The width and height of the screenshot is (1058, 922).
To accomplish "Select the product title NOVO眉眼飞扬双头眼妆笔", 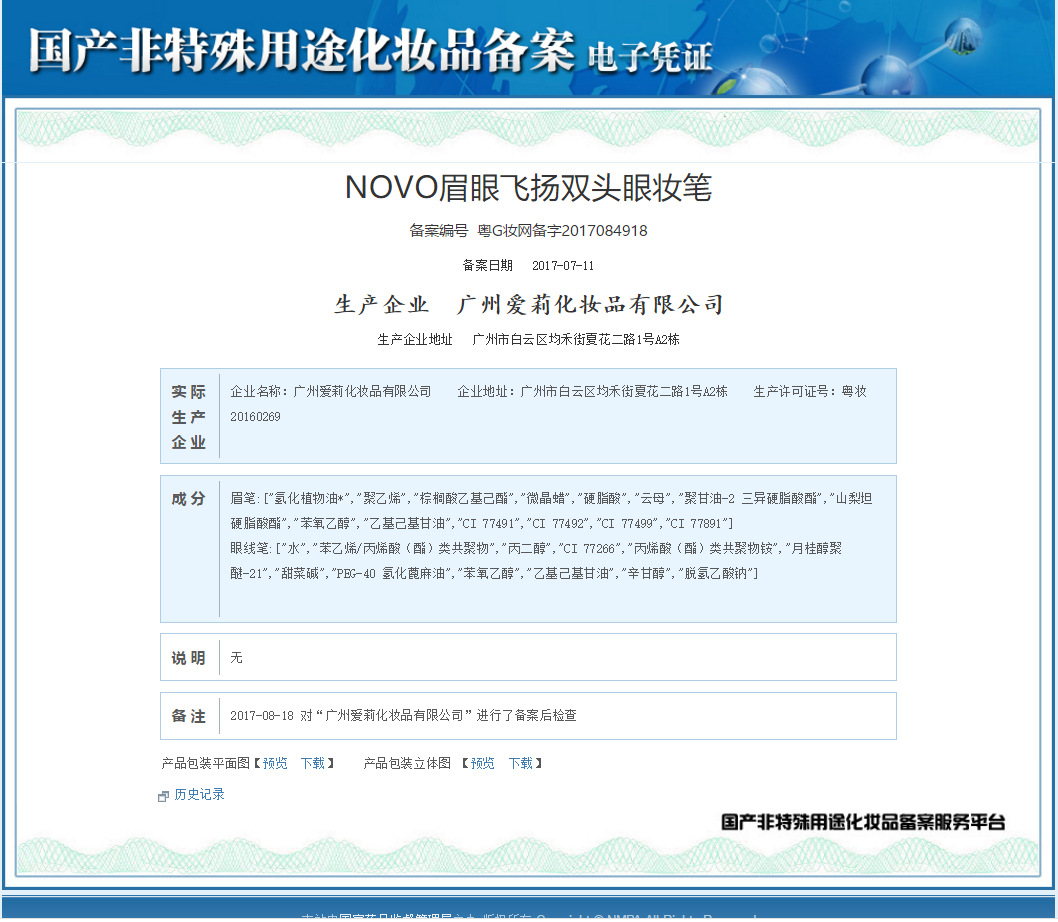I will coord(528,188).
